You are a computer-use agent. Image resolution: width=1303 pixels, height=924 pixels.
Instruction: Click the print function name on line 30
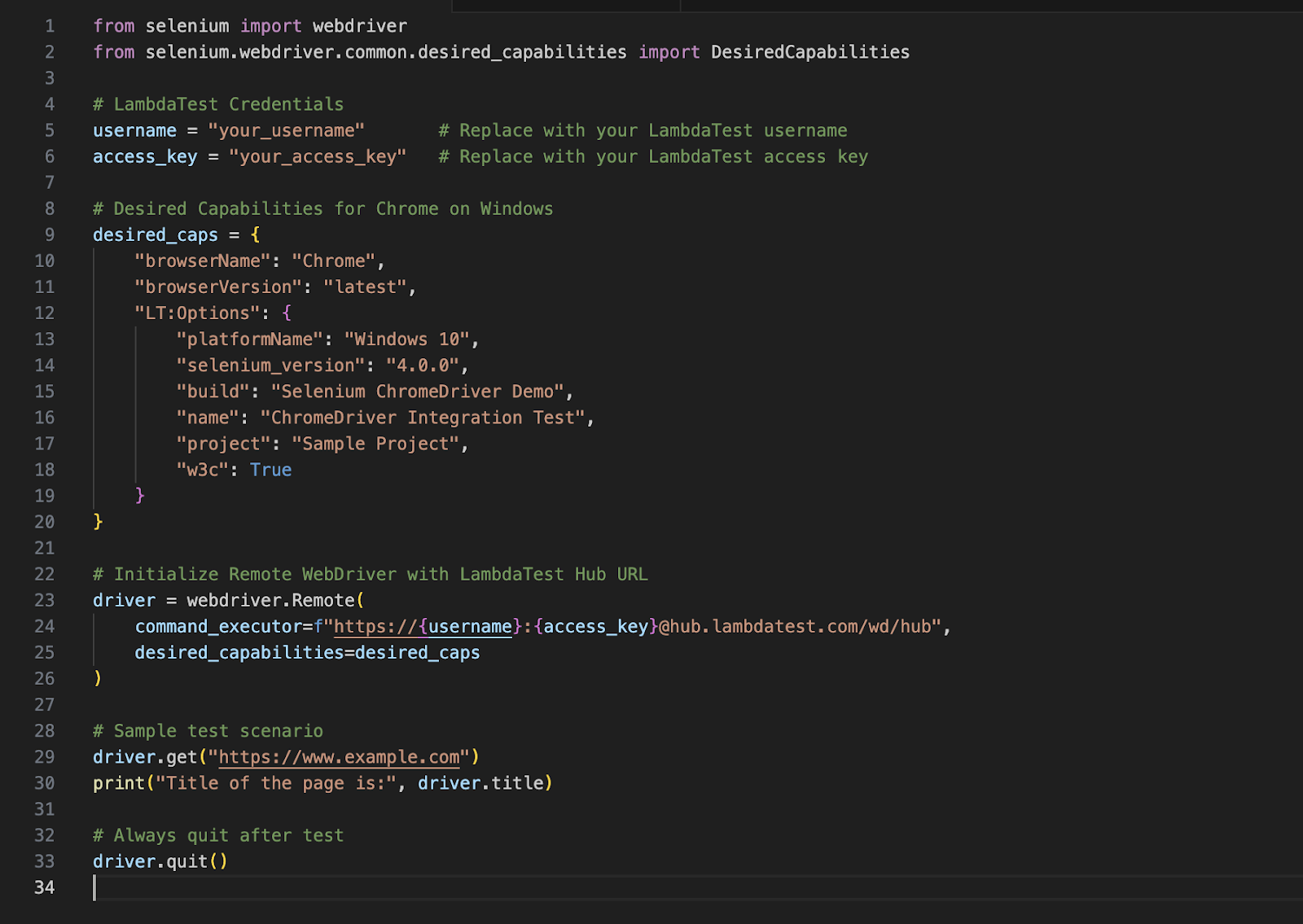point(119,783)
